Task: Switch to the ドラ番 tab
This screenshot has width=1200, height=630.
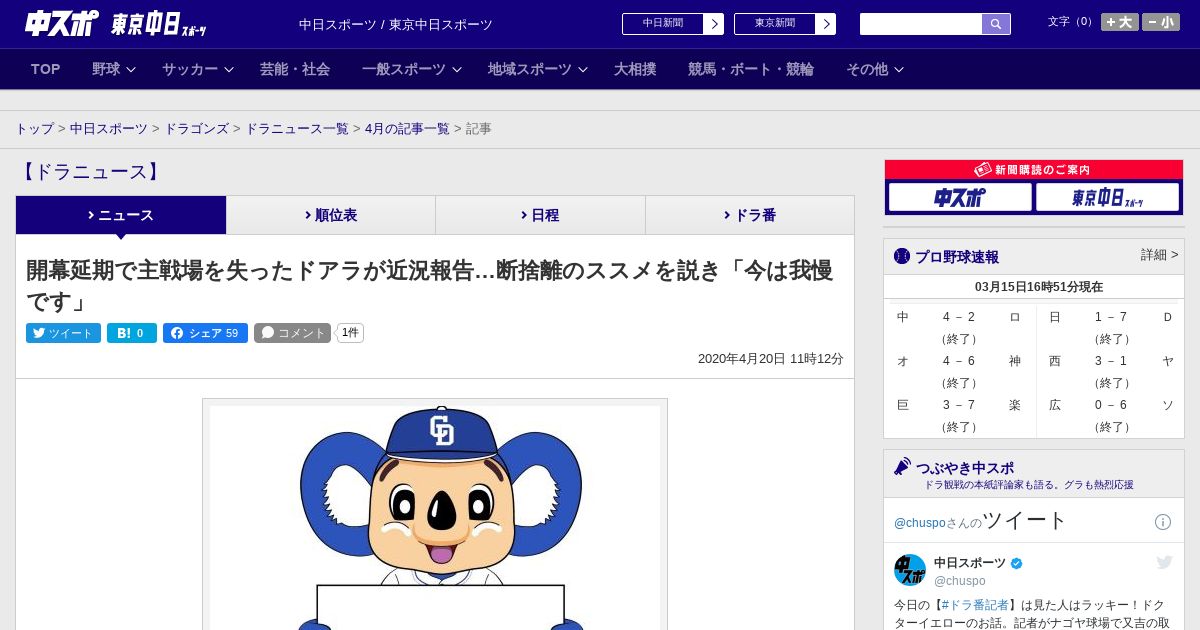Action: pos(749,215)
